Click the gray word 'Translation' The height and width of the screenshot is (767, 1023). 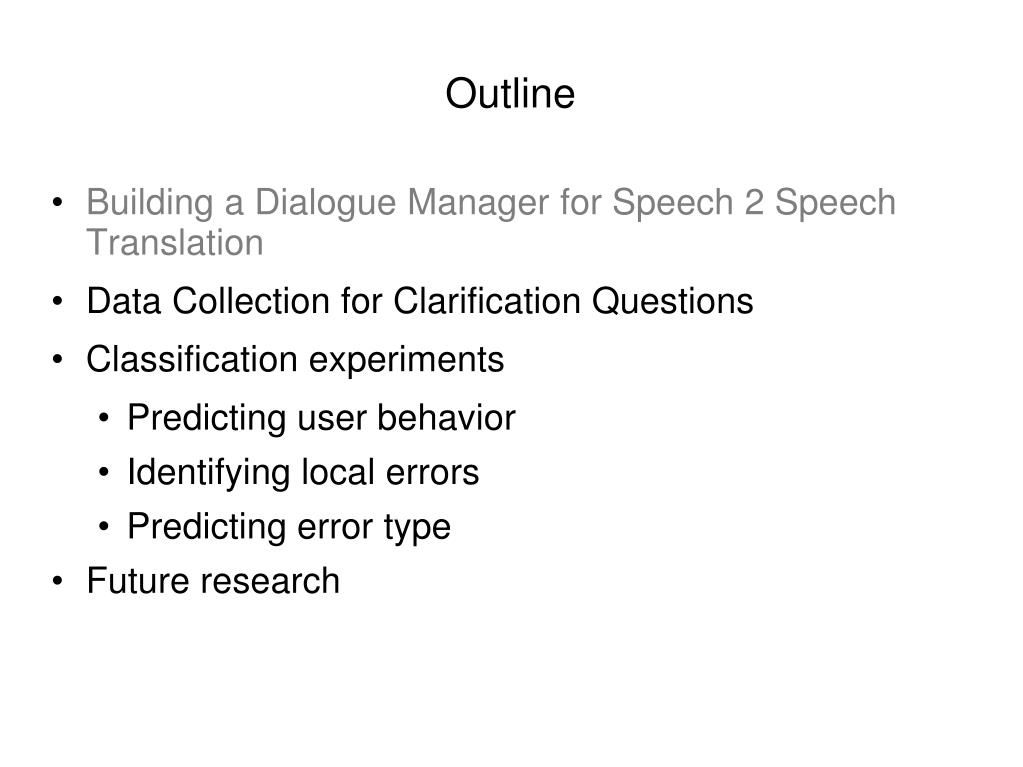[x=175, y=243]
